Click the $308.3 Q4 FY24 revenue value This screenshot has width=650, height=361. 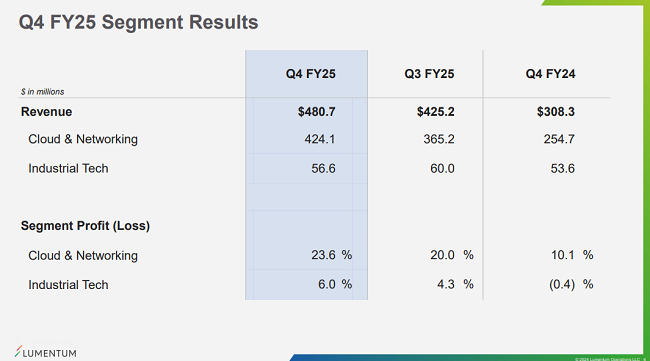point(555,112)
